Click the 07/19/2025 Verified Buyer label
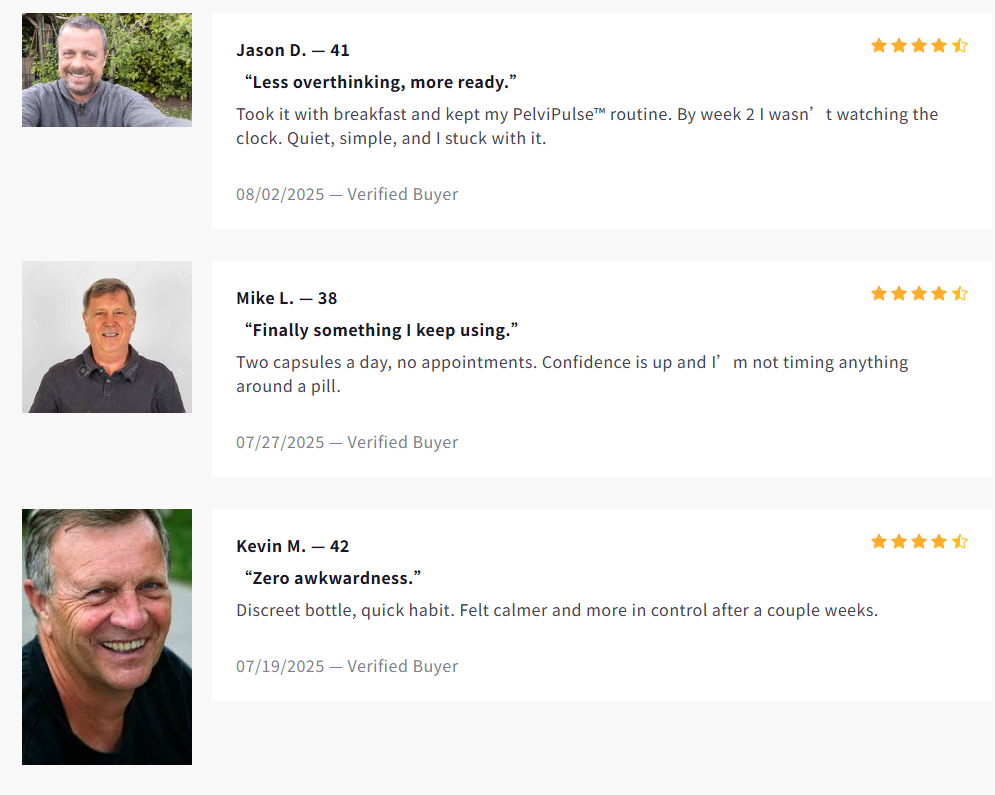 [347, 666]
